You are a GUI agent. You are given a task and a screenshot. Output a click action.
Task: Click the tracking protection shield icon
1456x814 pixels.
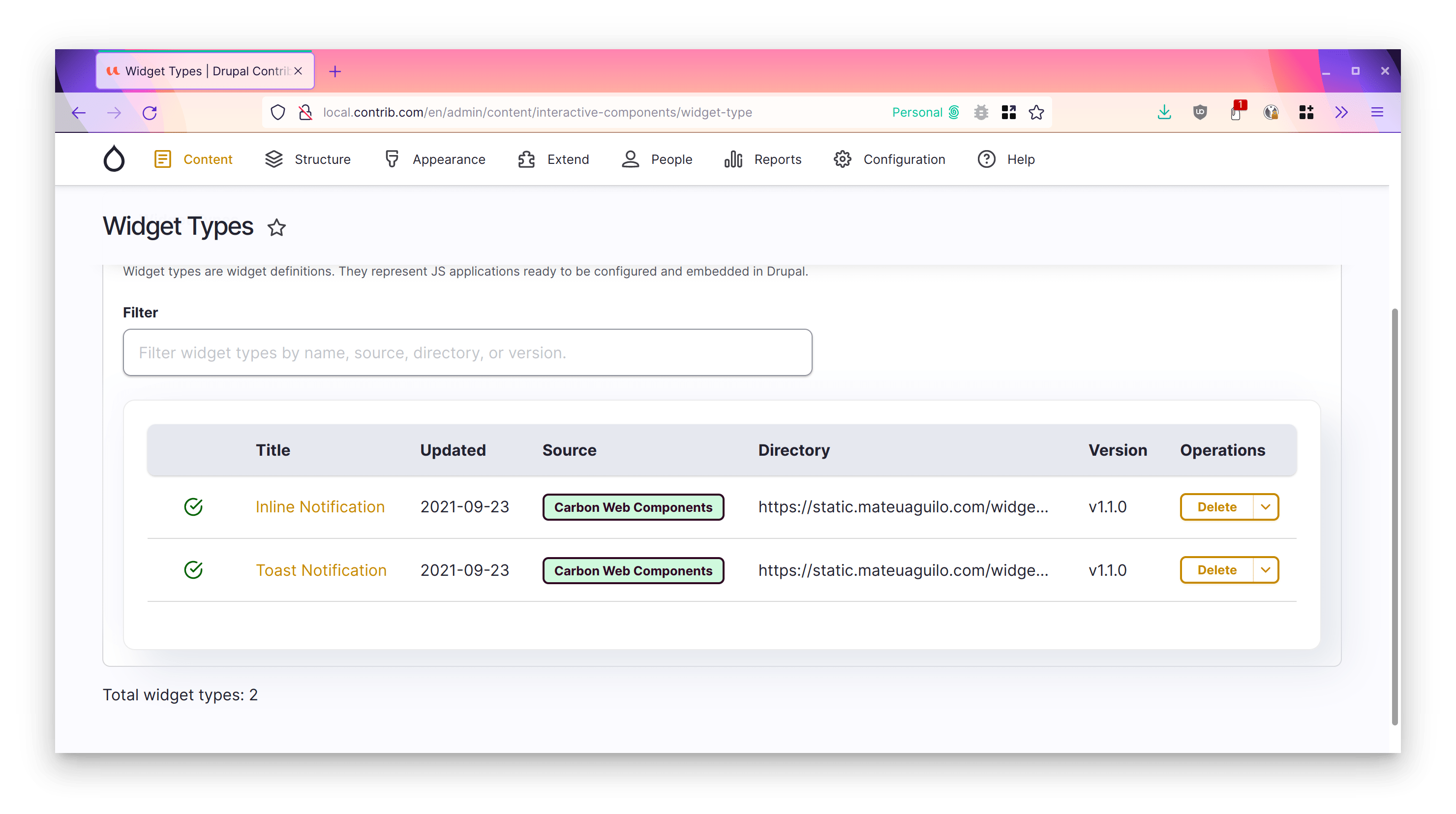pyautogui.click(x=277, y=113)
